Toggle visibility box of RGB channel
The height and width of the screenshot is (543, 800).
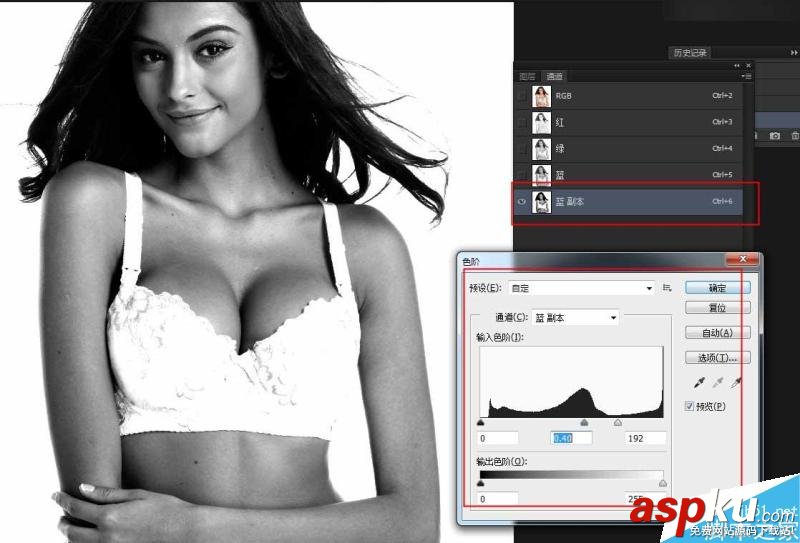[521, 95]
